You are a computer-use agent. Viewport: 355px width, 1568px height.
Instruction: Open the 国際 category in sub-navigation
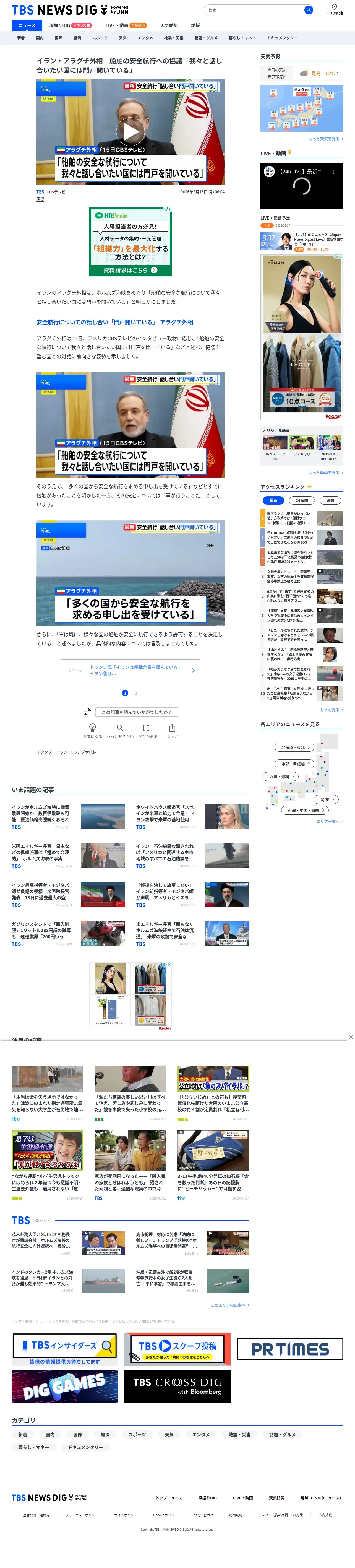click(58, 38)
